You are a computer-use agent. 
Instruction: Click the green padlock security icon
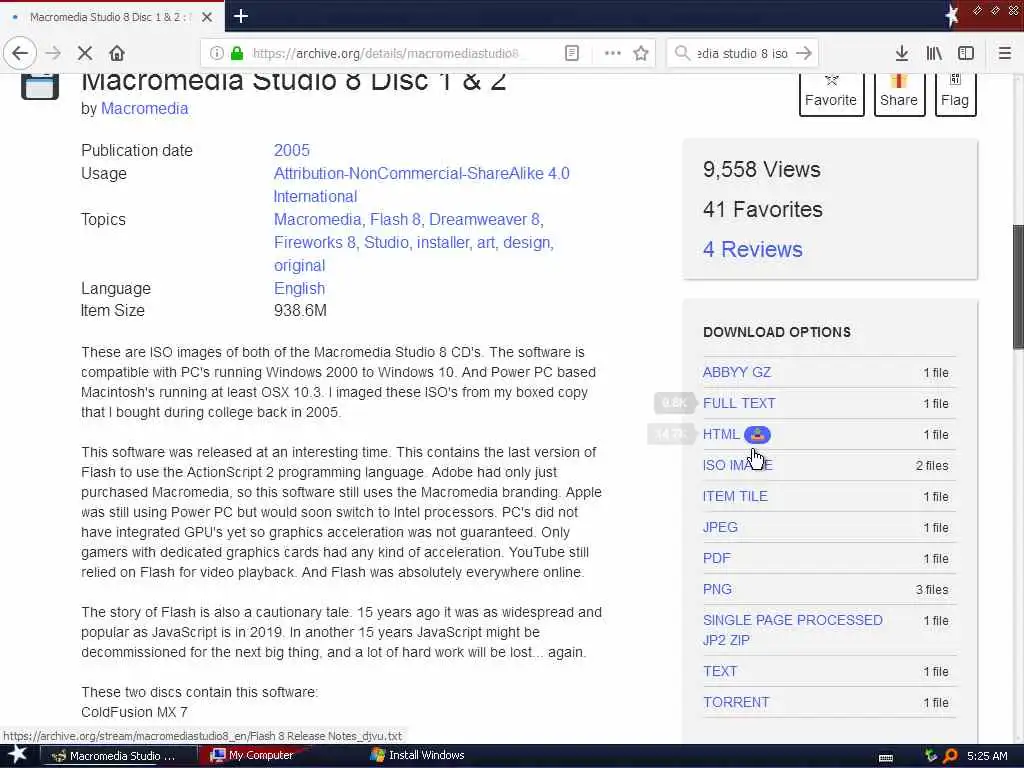pos(238,53)
